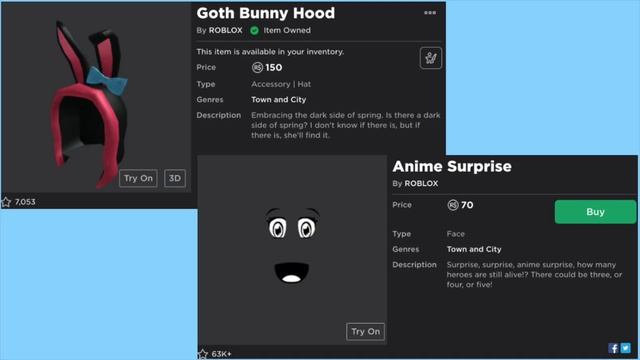
Task: Open Town and City genre for Anime Surprise
Action: 474,249
